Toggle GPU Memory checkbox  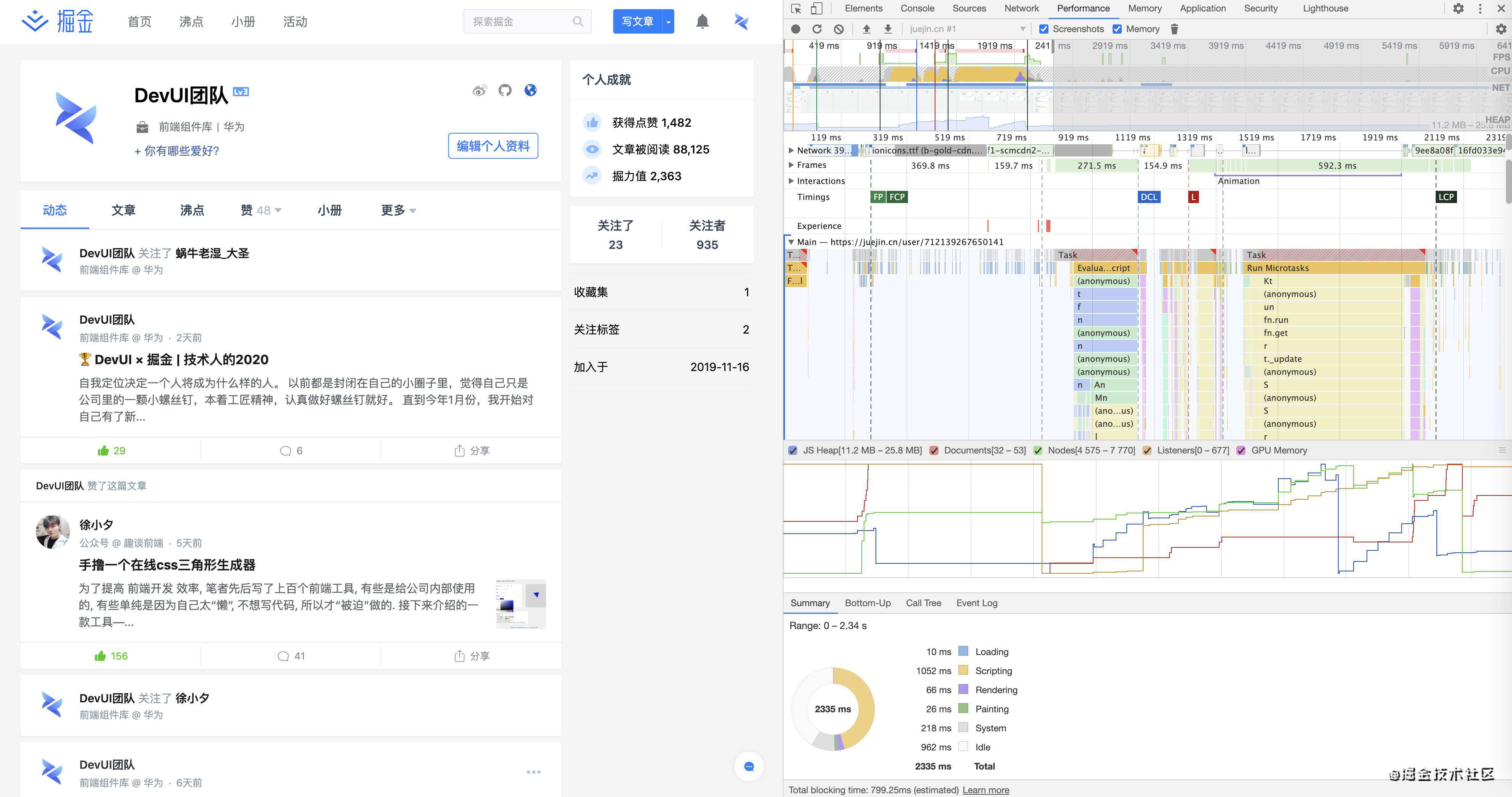click(1241, 450)
